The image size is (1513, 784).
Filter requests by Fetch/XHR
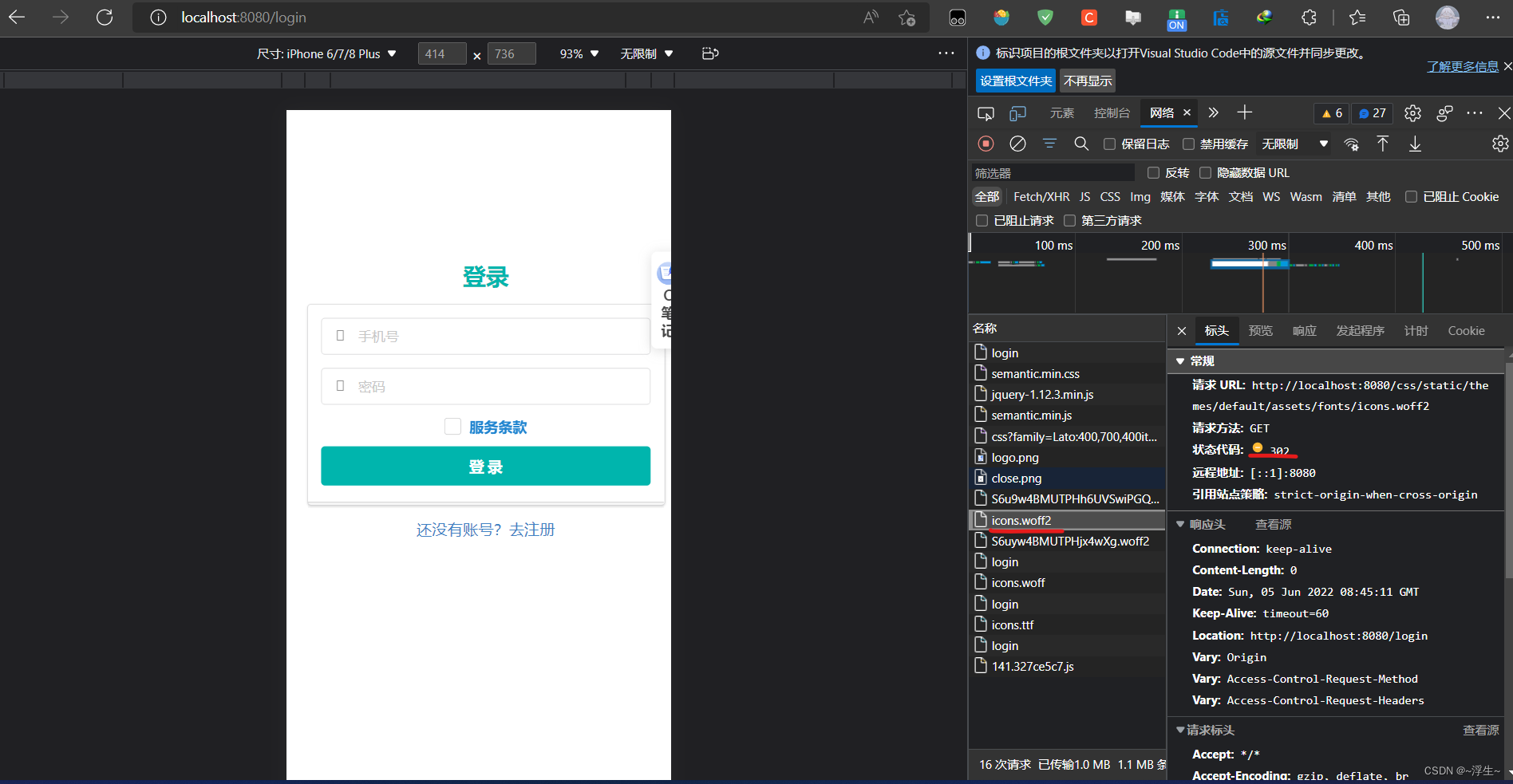click(1041, 196)
